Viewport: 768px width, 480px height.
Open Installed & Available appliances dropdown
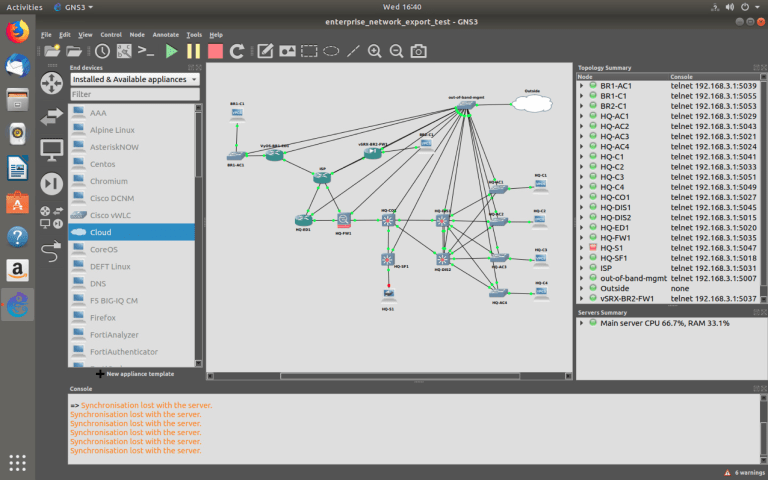coord(135,79)
